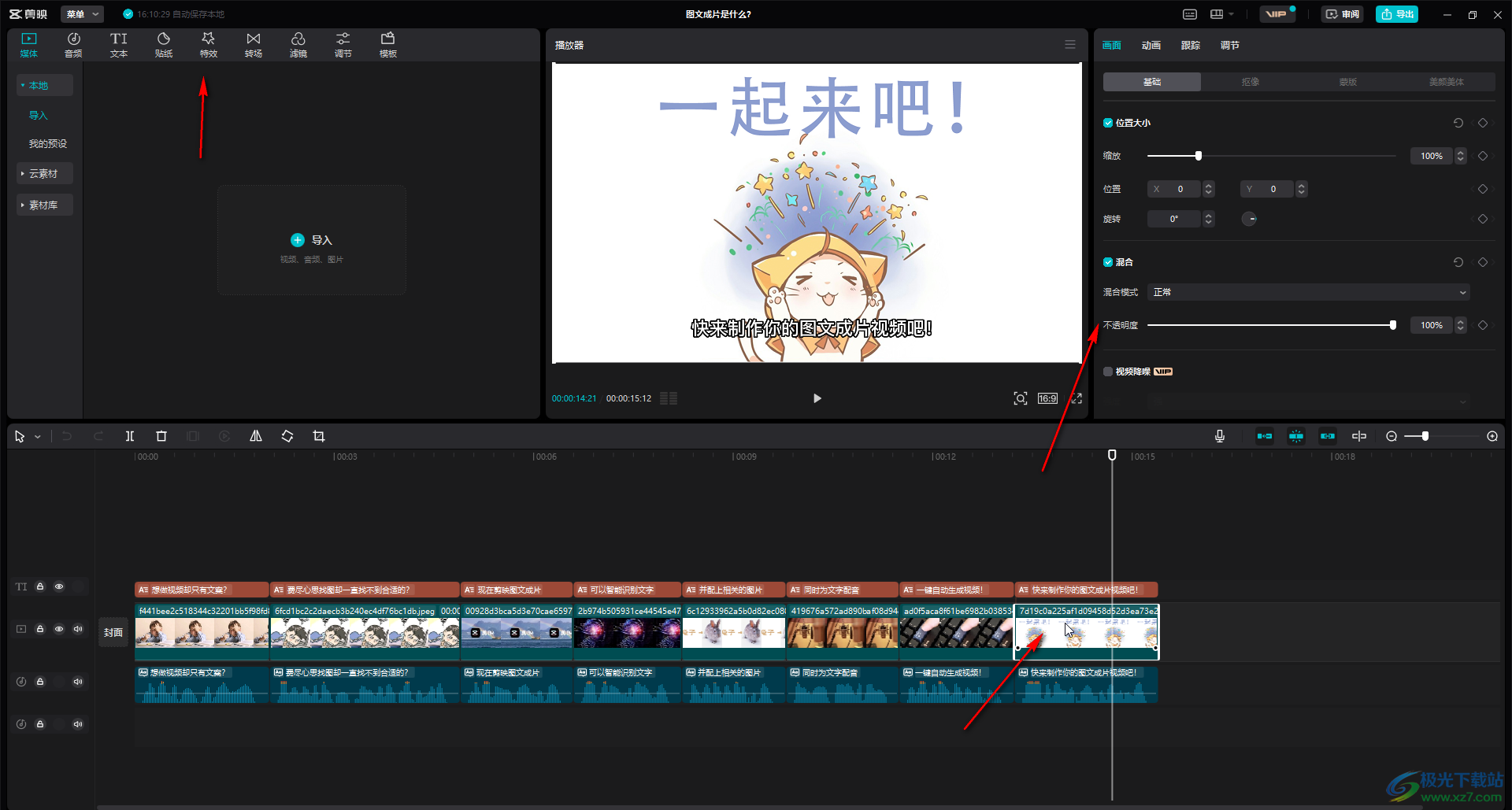Select the 蒙版 sub-tab

[x=1348, y=82]
